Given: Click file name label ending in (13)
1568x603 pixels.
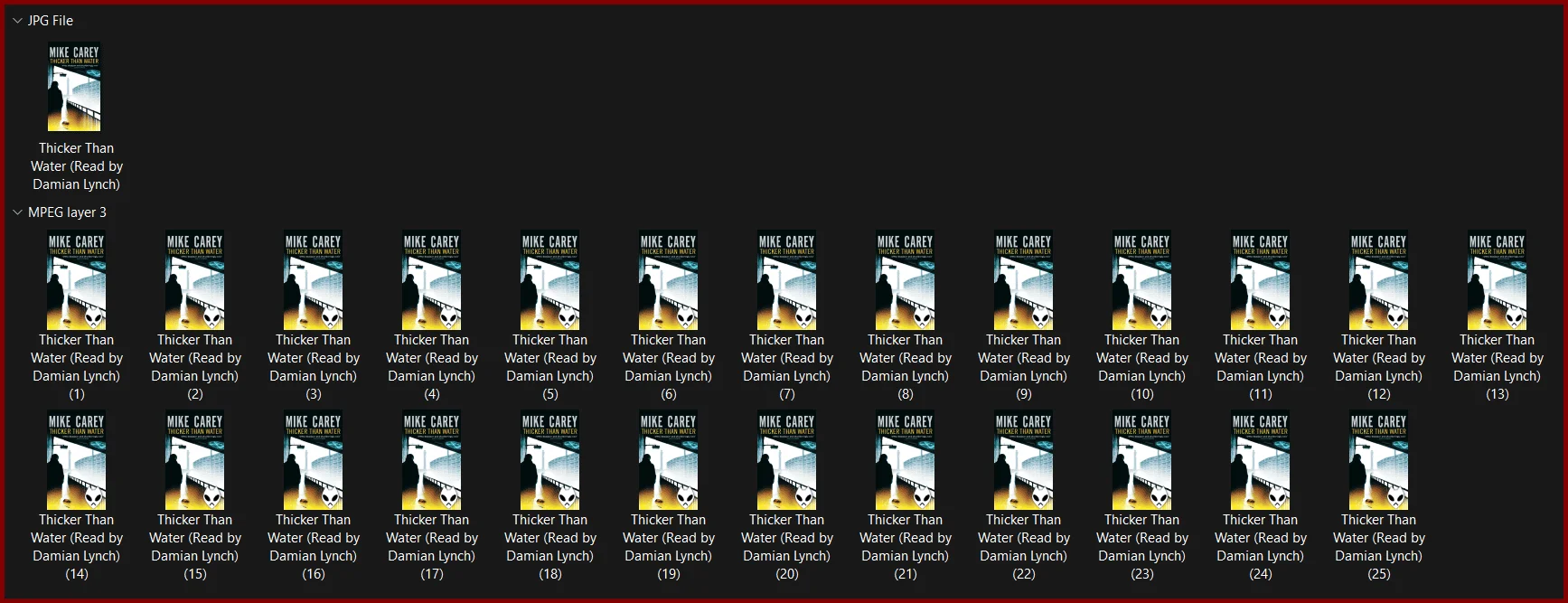Looking at the screenshot, I should click(x=1498, y=367).
